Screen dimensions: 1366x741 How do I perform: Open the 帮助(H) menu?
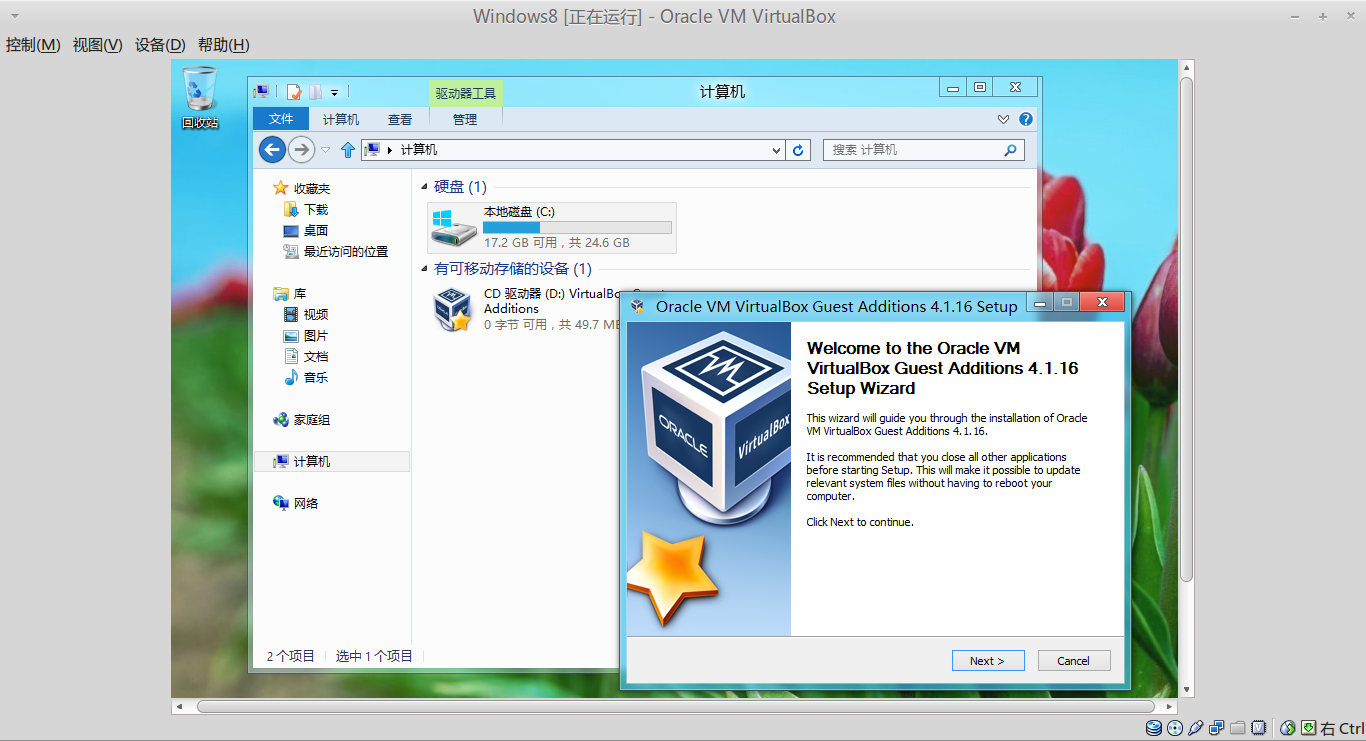tap(223, 45)
